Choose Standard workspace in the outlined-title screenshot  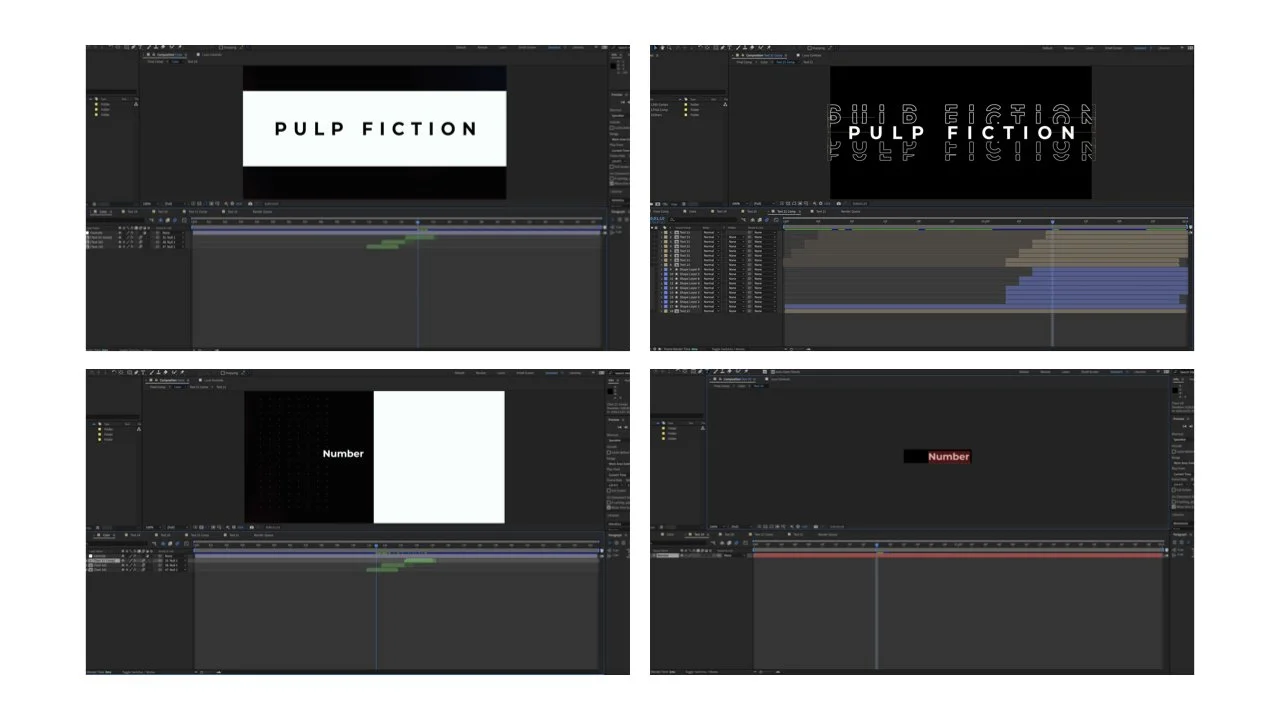(x=1140, y=48)
